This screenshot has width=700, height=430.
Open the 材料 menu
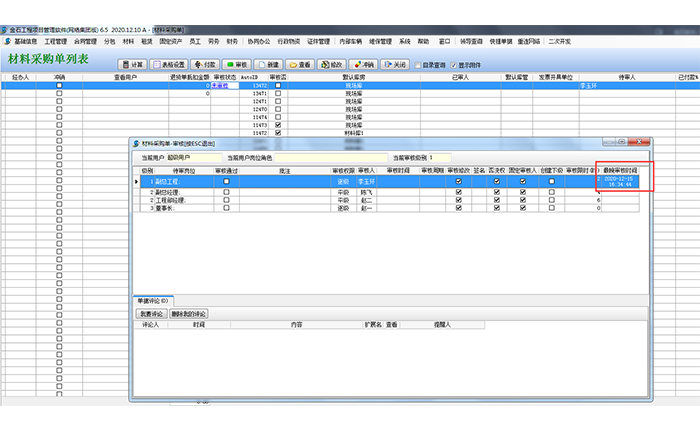pos(128,42)
